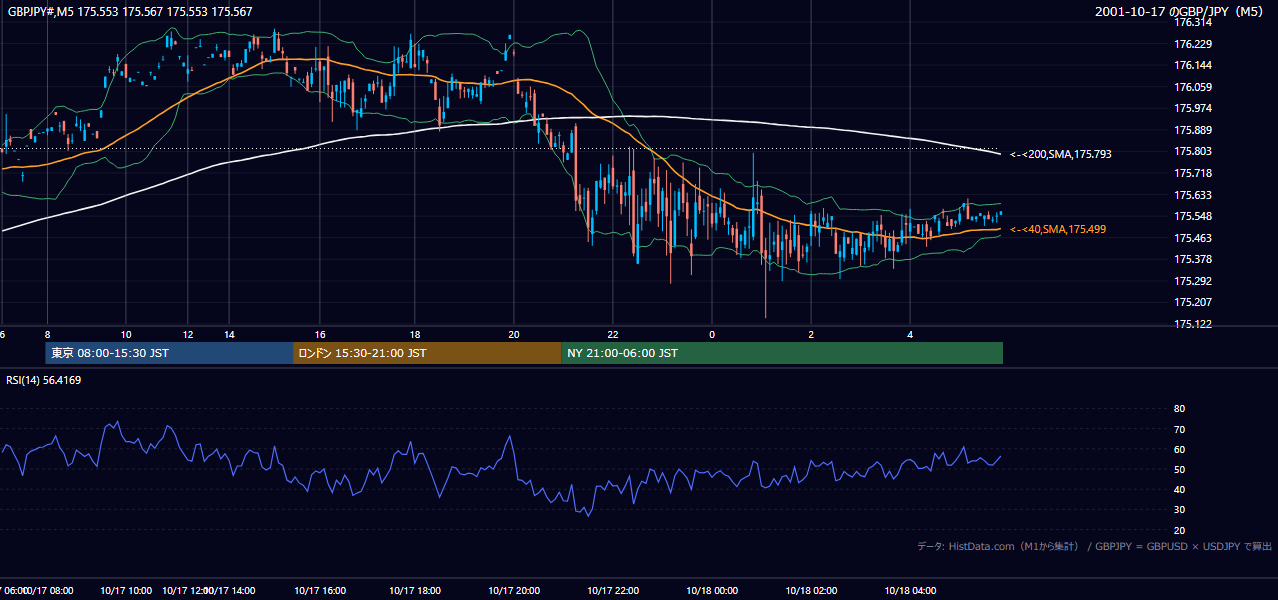Screen dimensions: 1278x600
Task: Click RSI scale value 60
Action: coord(1179,449)
